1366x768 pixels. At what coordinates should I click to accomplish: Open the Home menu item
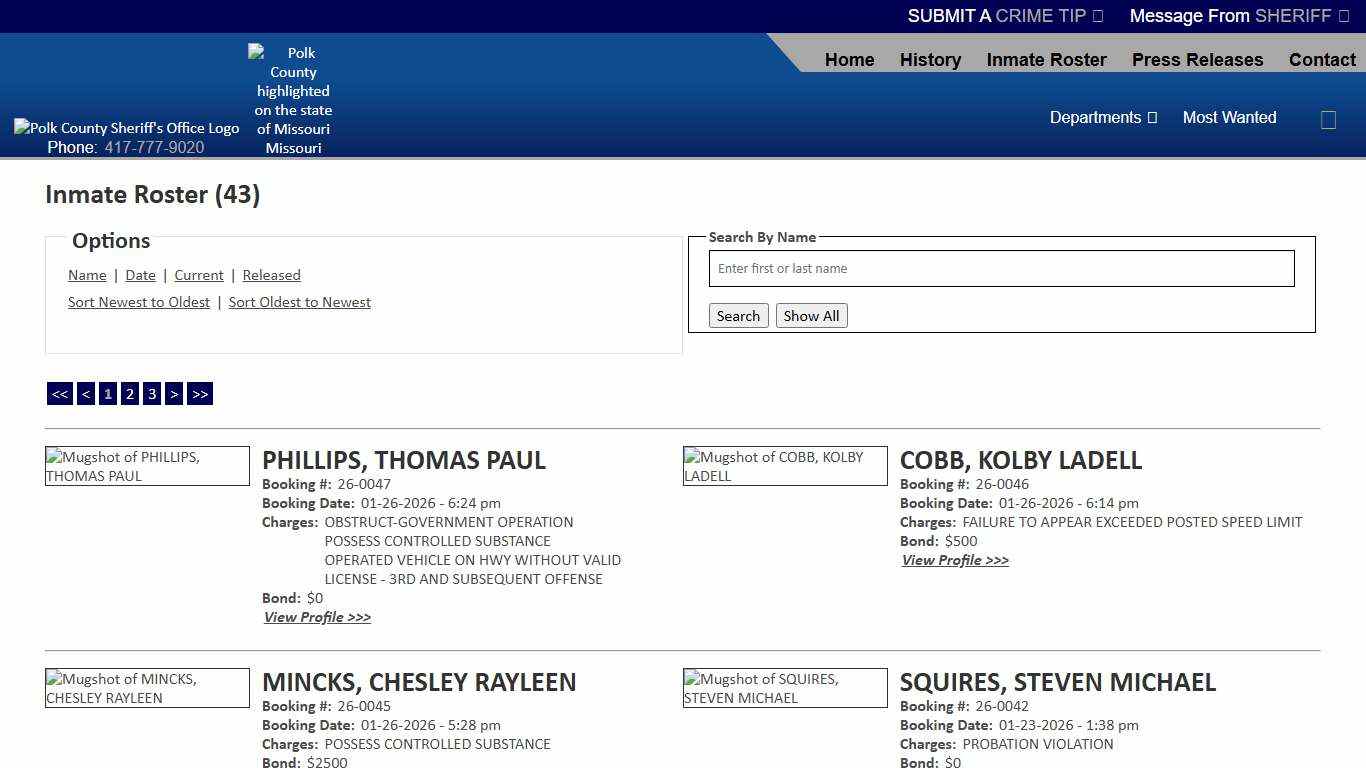coord(849,60)
